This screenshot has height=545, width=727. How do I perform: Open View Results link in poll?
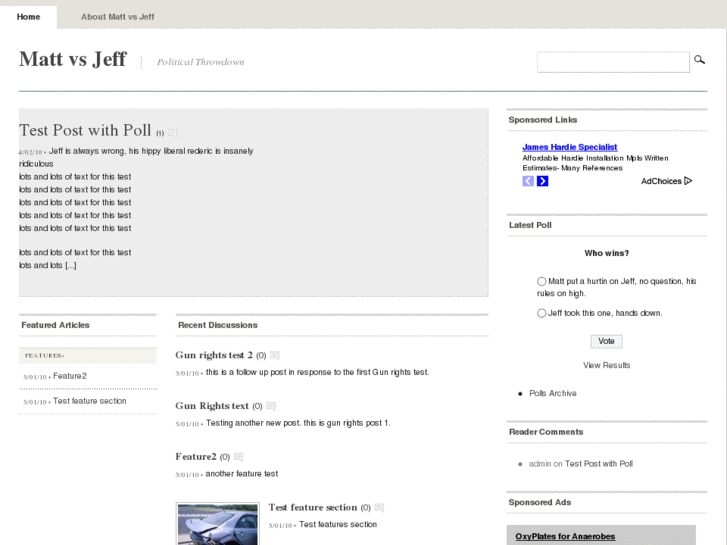click(606, 365)
